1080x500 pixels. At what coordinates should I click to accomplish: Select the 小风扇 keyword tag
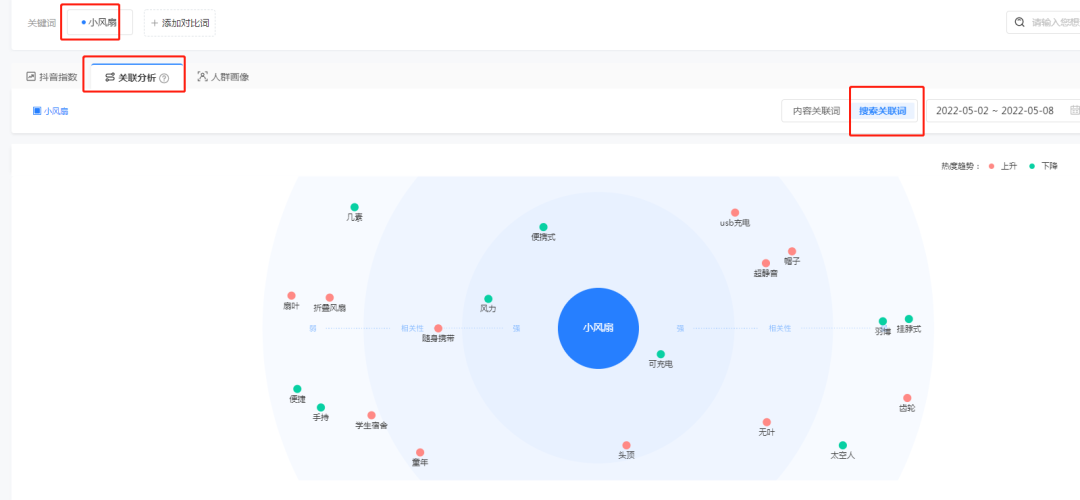click(99, 22)
